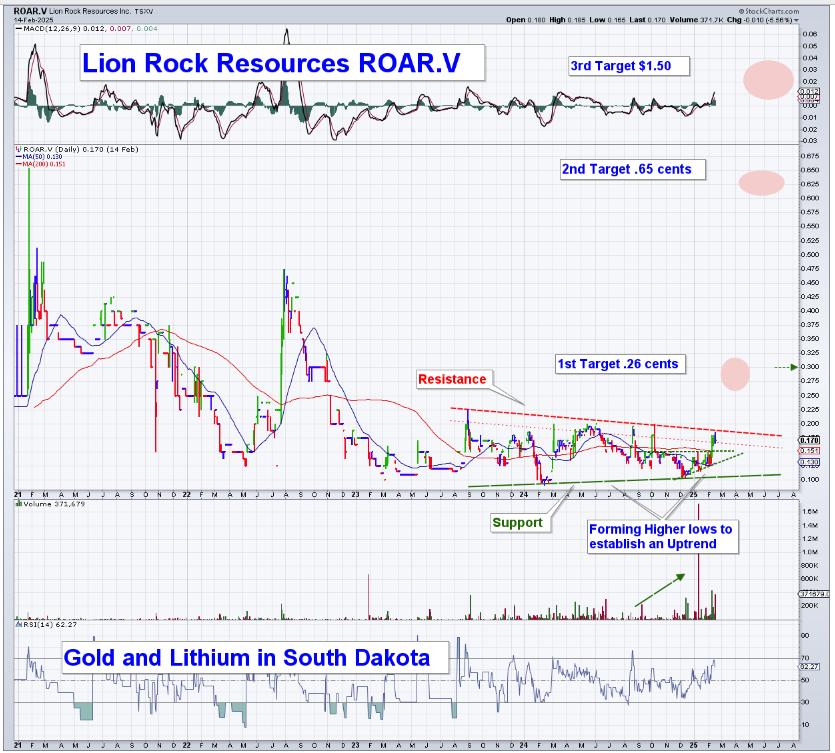Click the green Support label
The image size is (835, 753).
click(x=519, y=523)
